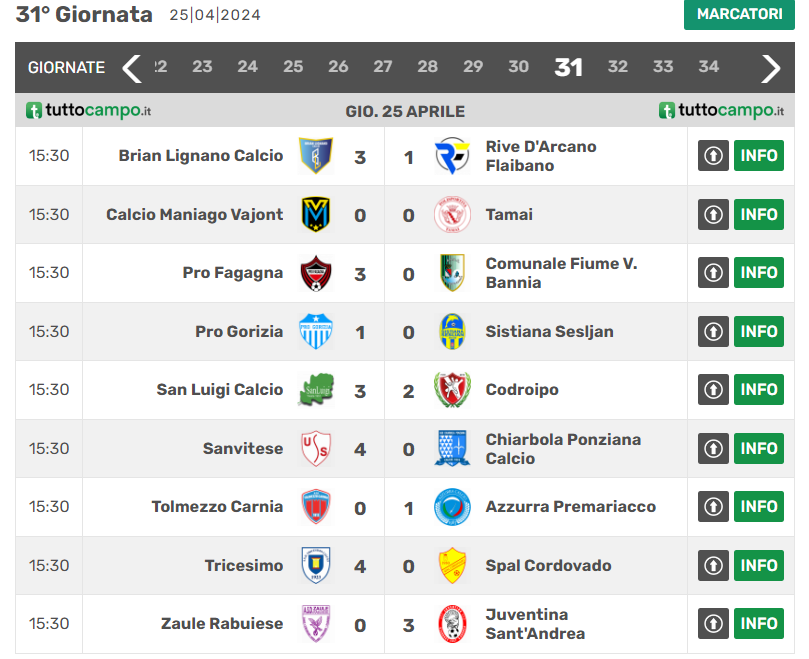Open INFO for San Luigi Calcio match
Image resolution: width=809 pixels, height=659 pixels.
(759, 390)
